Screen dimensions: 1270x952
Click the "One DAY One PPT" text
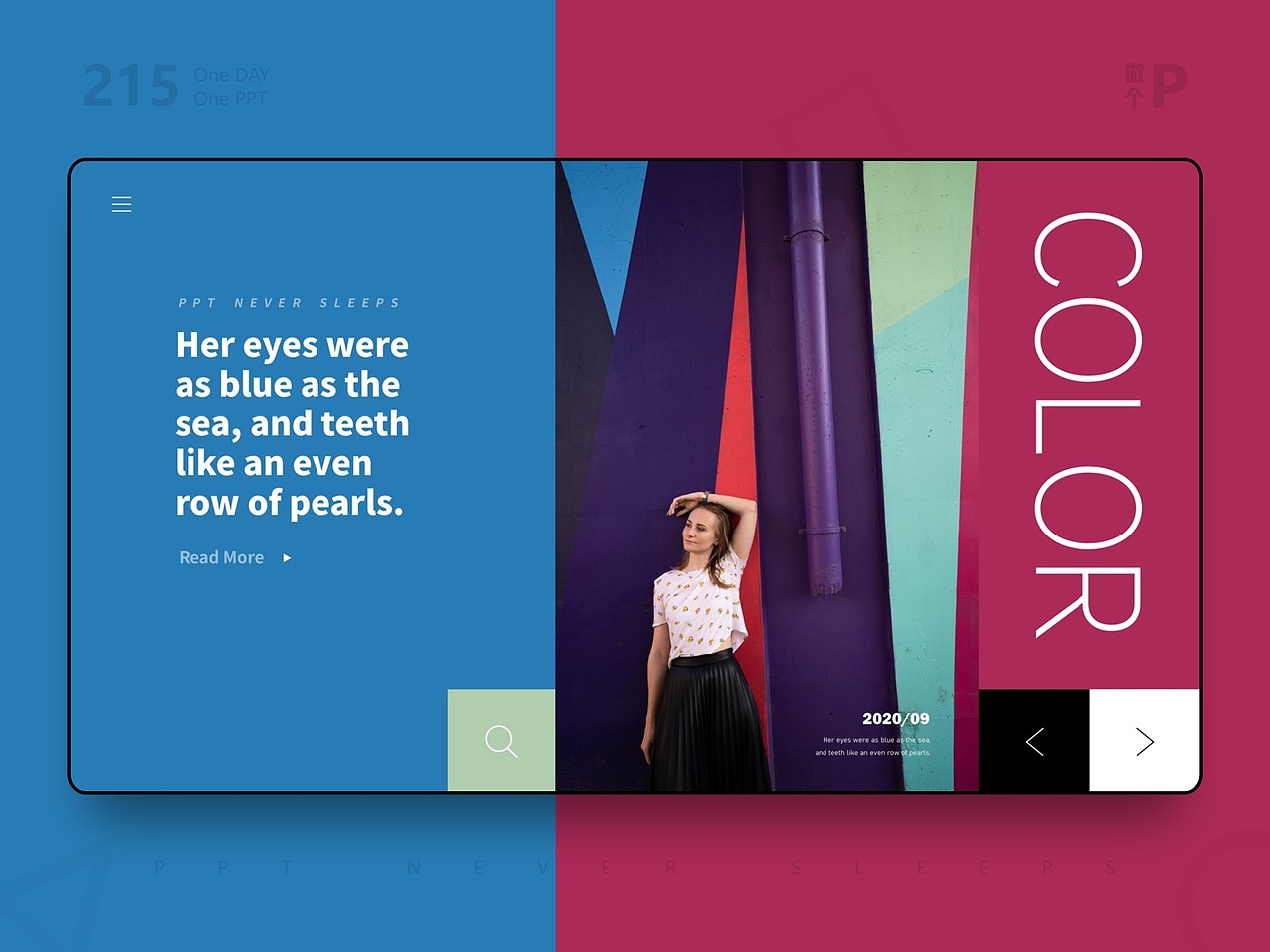coord(231,87)
